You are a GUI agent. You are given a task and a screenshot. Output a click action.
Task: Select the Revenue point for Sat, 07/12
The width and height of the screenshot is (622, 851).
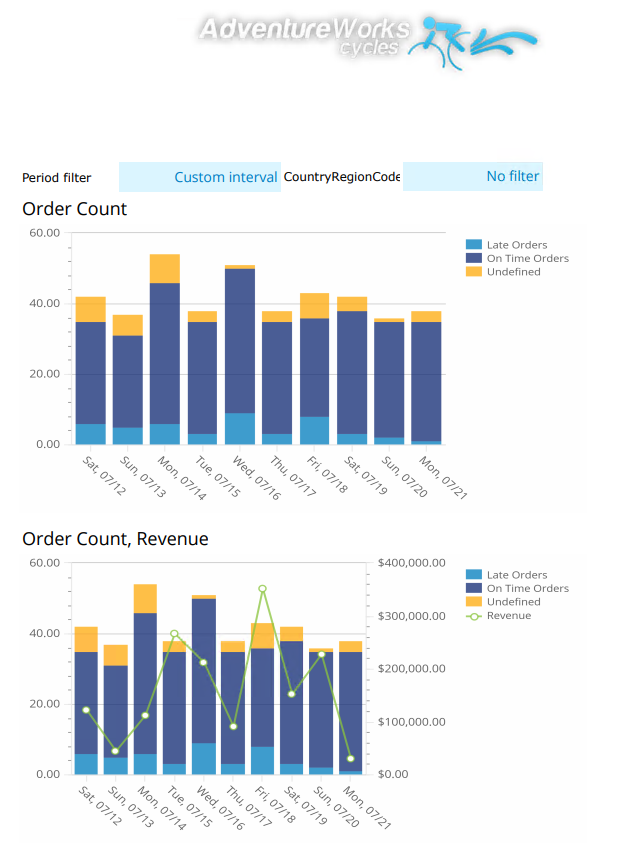pos(86,710)
